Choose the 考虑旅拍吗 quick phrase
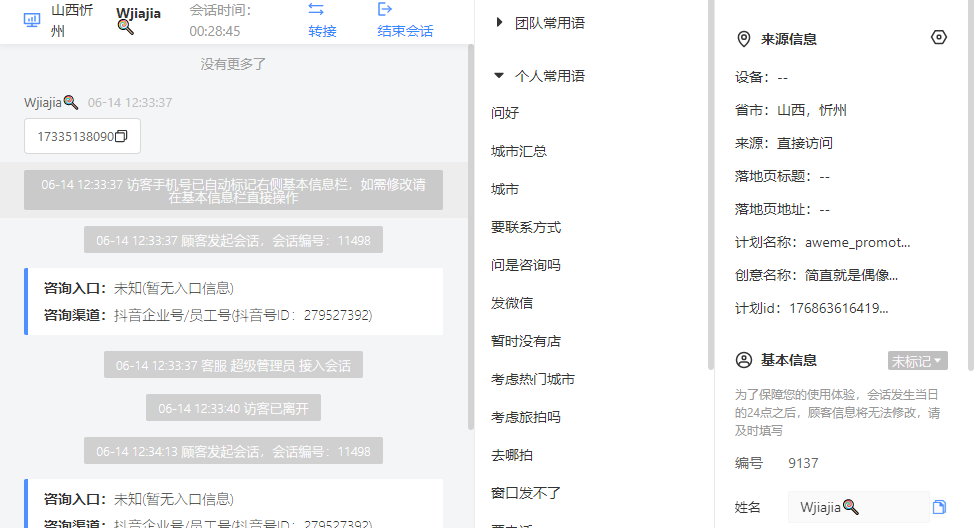This screenshot has height=528, width=974. (526, 417)
